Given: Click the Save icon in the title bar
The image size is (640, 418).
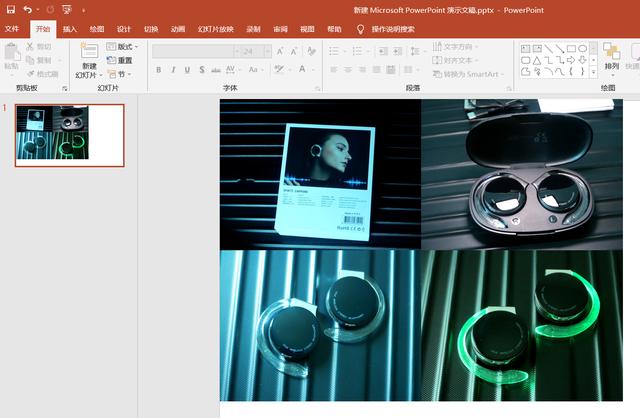Looking at the screenshot, I should coord(11,9).
